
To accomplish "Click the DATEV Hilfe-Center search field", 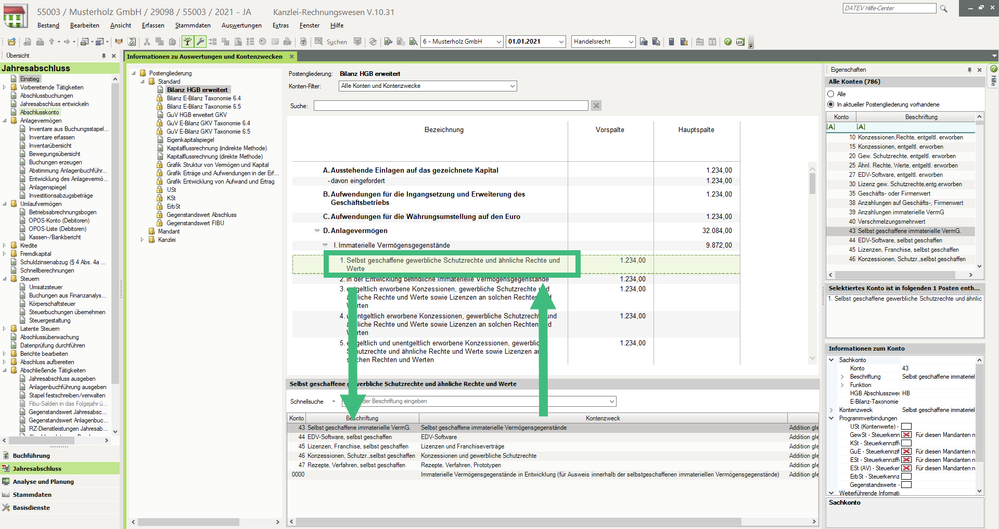I will (889, 8).
